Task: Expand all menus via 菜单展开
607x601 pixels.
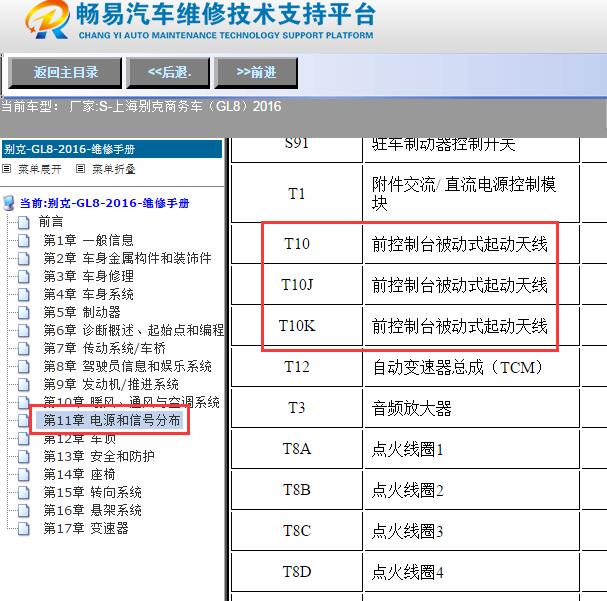Action: pyautogui.click(x=39, y=169)
